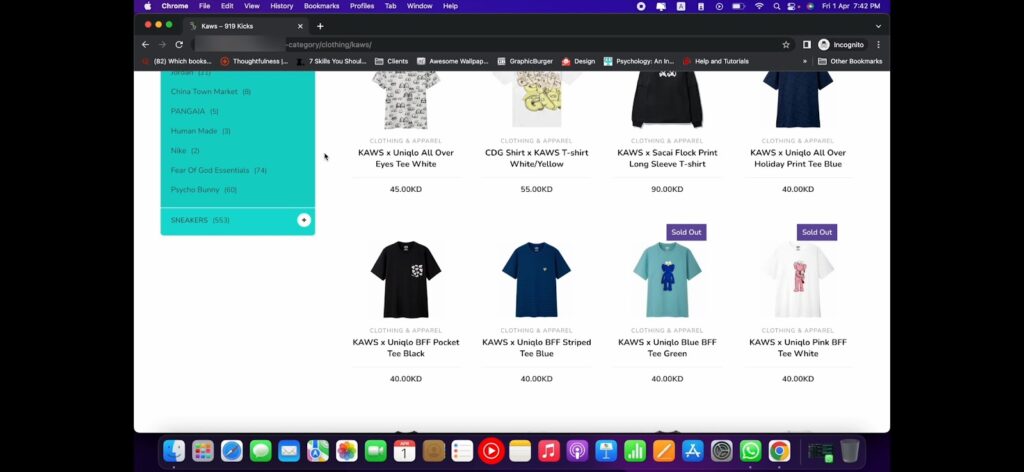This screenshot has height=472, width=1024.
Task: Open the Awesome Wallpapers bookmark
Action: click(x=453, y=61)
